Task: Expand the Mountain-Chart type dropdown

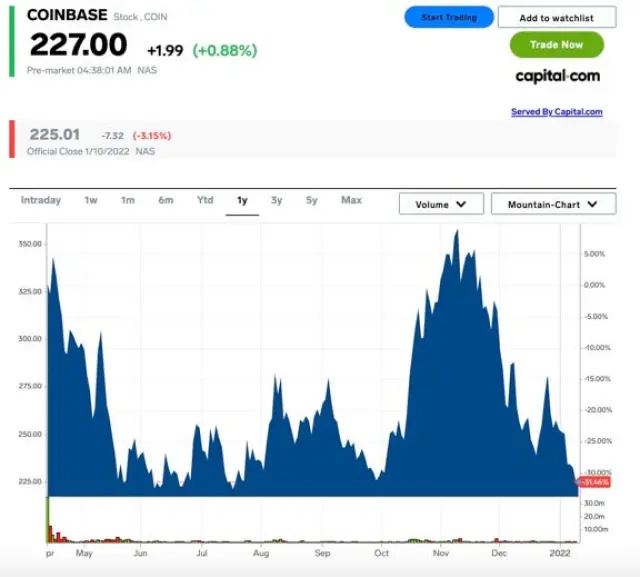Action: coord(553,204)
